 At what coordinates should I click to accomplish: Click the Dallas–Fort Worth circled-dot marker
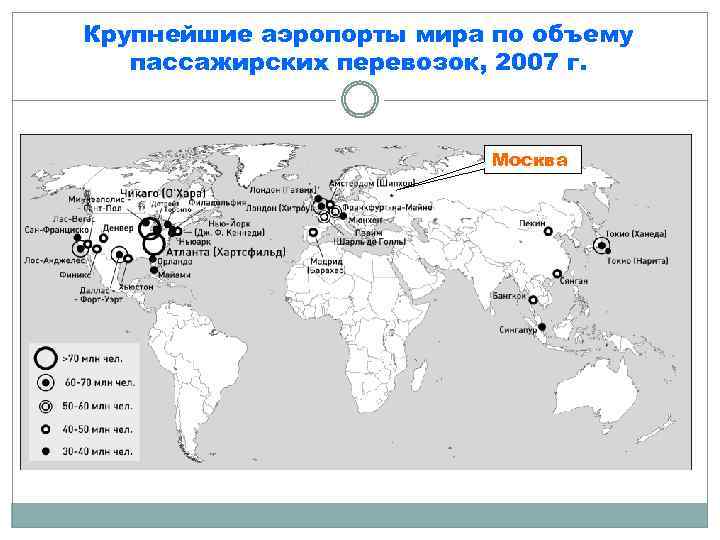tap(119, 254)
